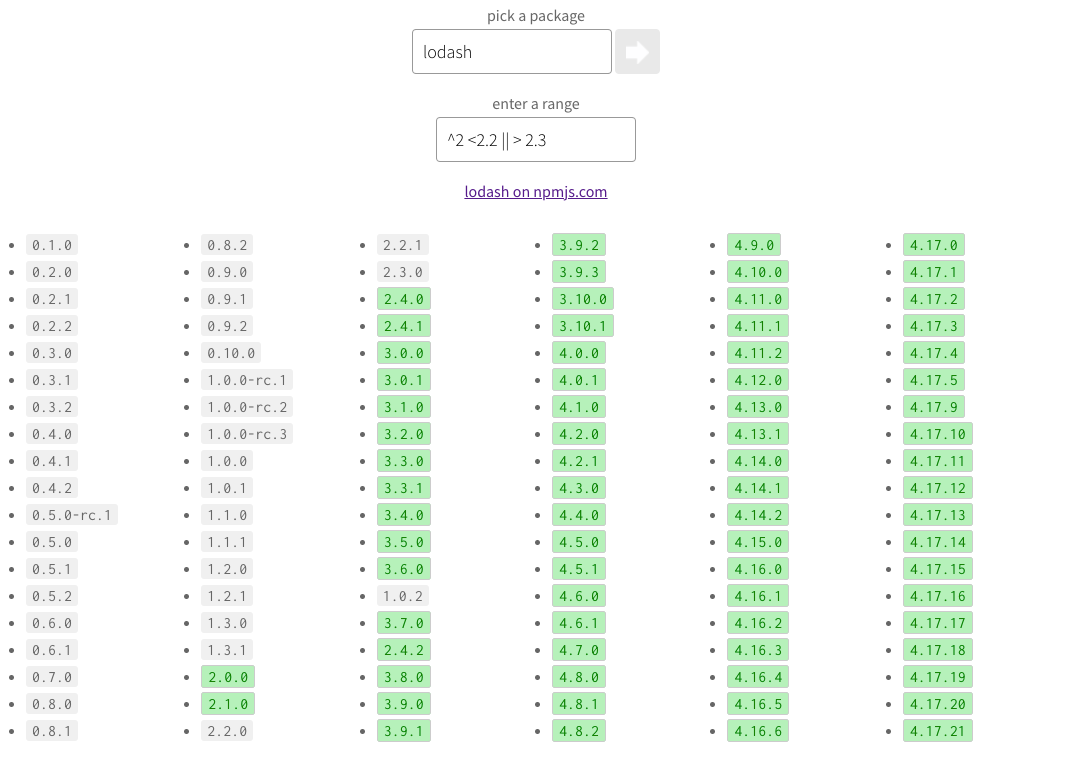1075x763 pixels.
Task: Click version 1.0.0-rc.3 tag
Action: (x=247, y=434)
